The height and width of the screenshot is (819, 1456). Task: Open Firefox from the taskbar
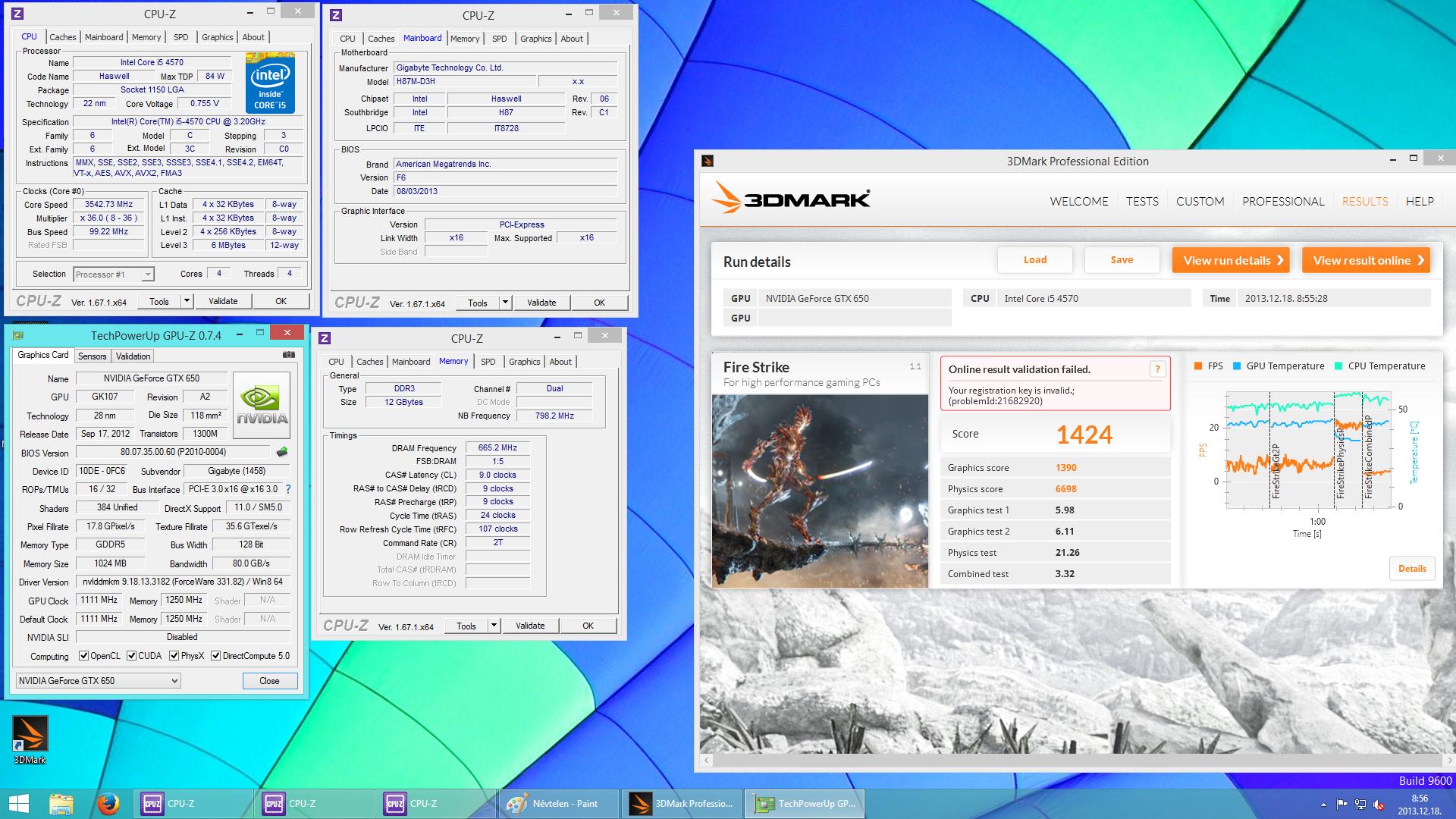108,803
